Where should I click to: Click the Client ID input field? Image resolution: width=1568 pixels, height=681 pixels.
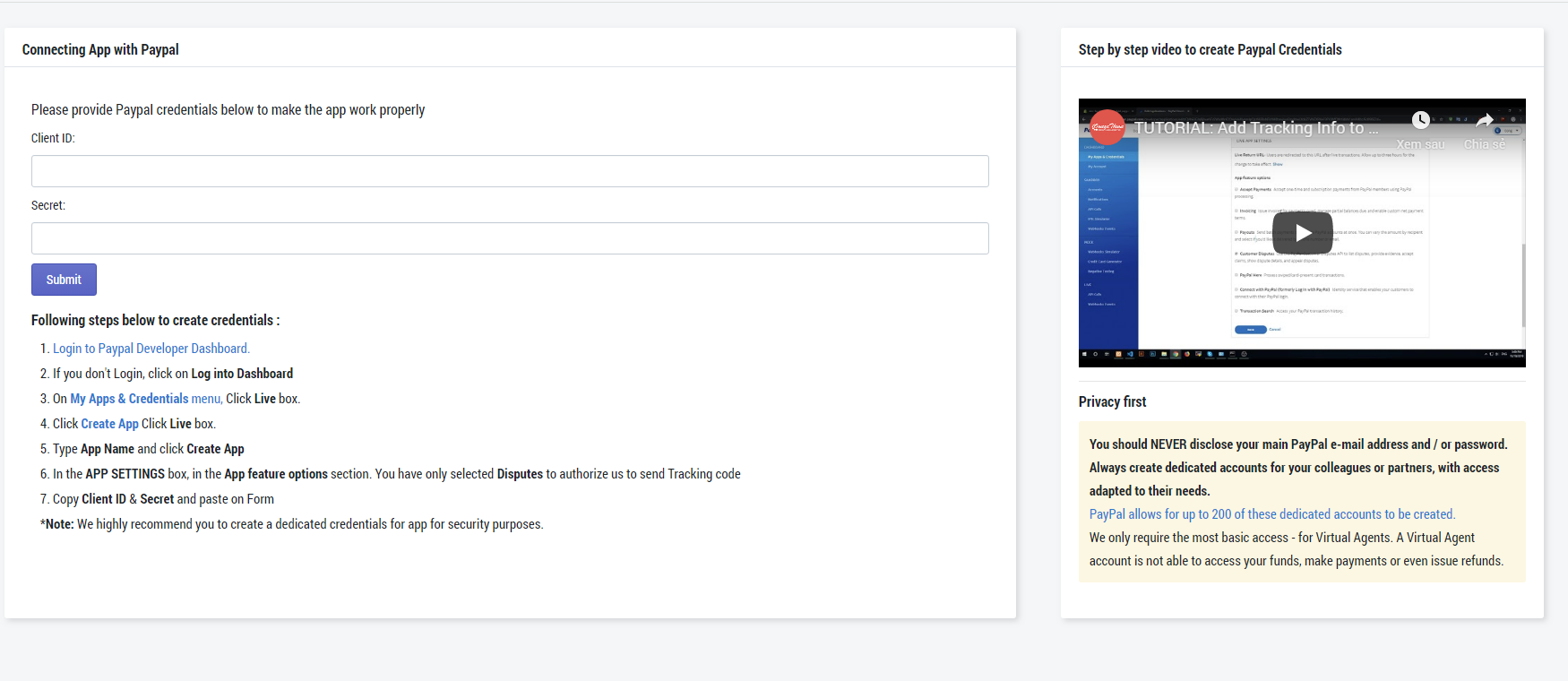pyautogui.click(x=510, y=171)
